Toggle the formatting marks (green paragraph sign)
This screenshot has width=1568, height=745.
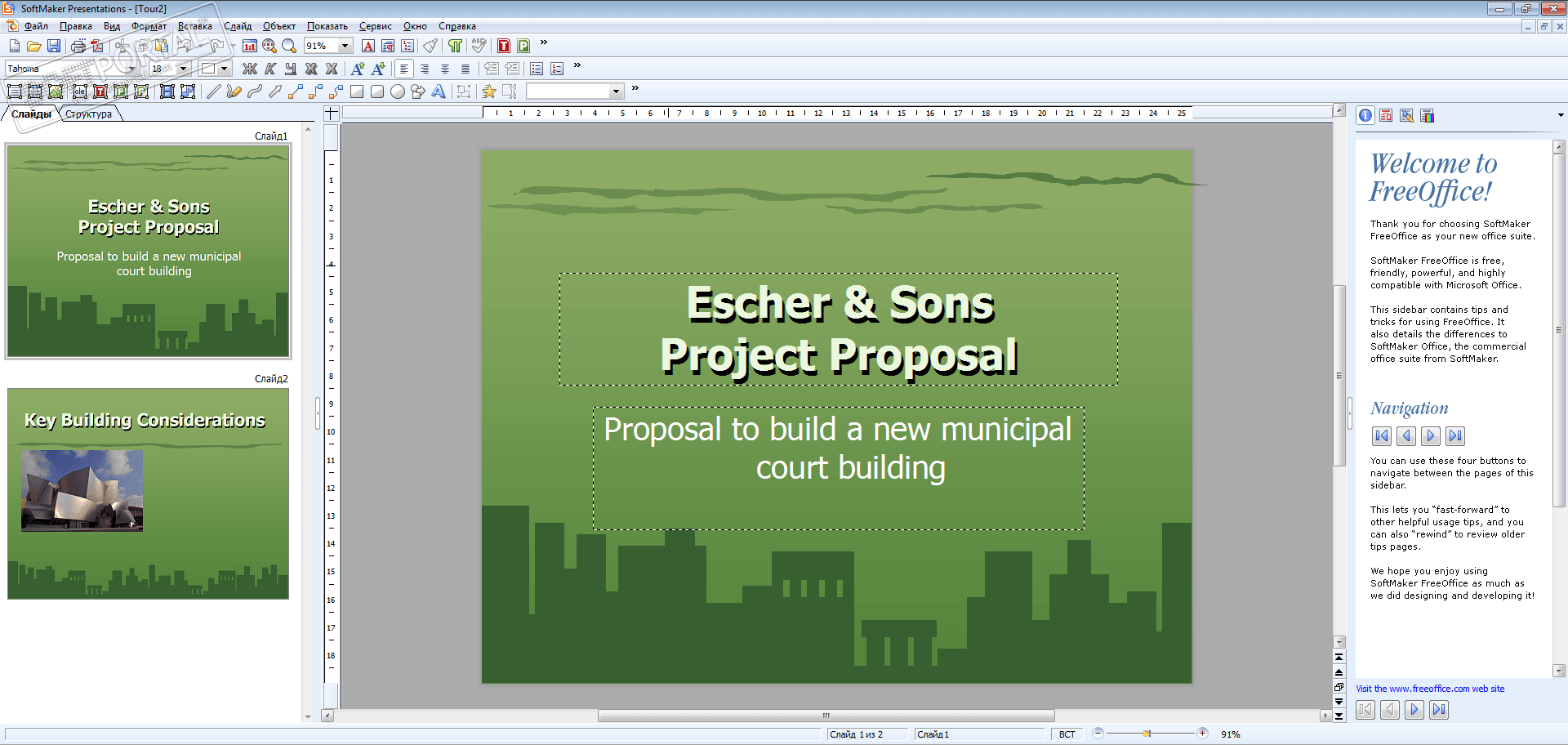point(455,46)
